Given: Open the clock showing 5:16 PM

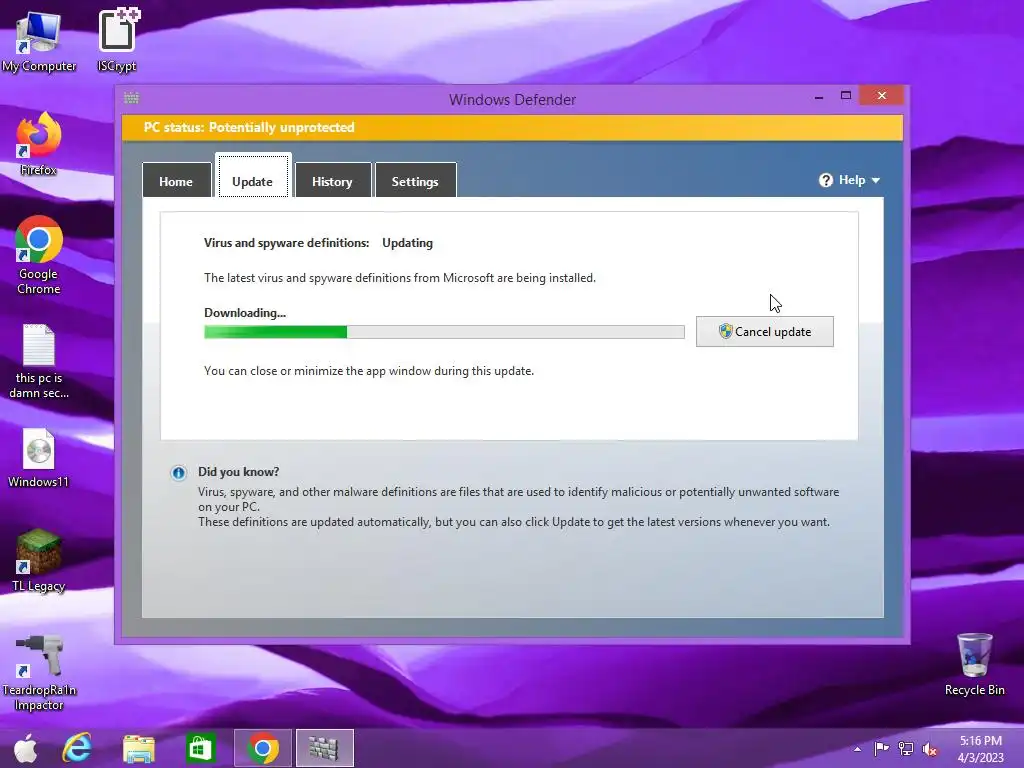Looking at the screenshot, I should point(980,749).
